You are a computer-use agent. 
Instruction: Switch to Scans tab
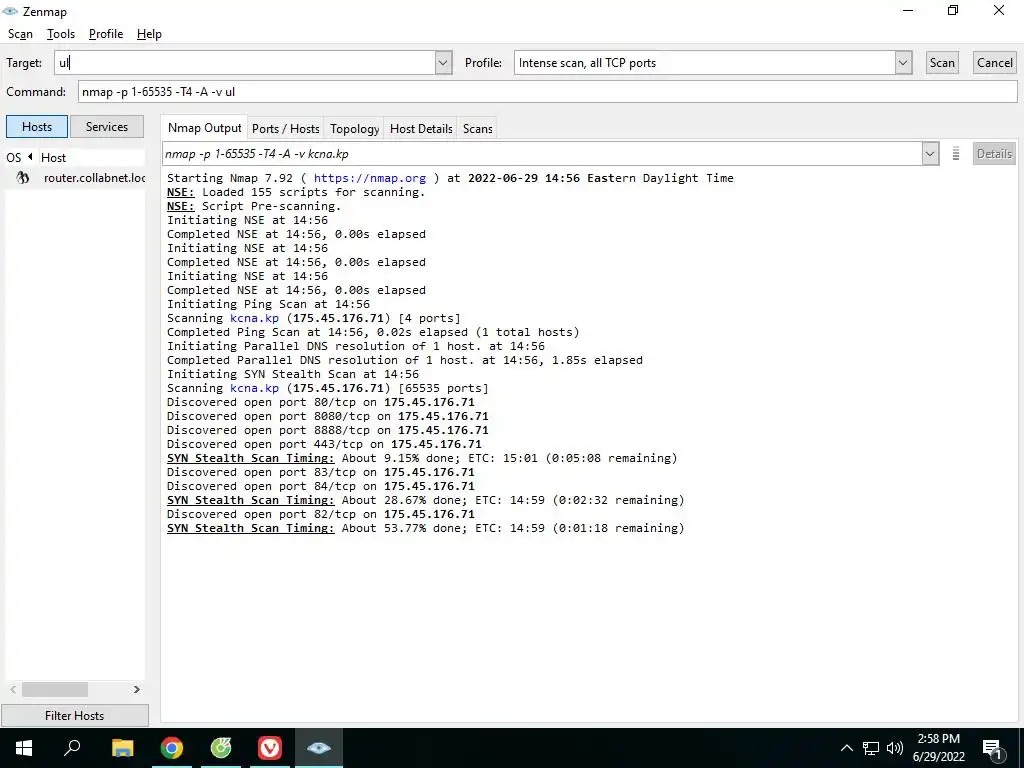pos(477,129)
